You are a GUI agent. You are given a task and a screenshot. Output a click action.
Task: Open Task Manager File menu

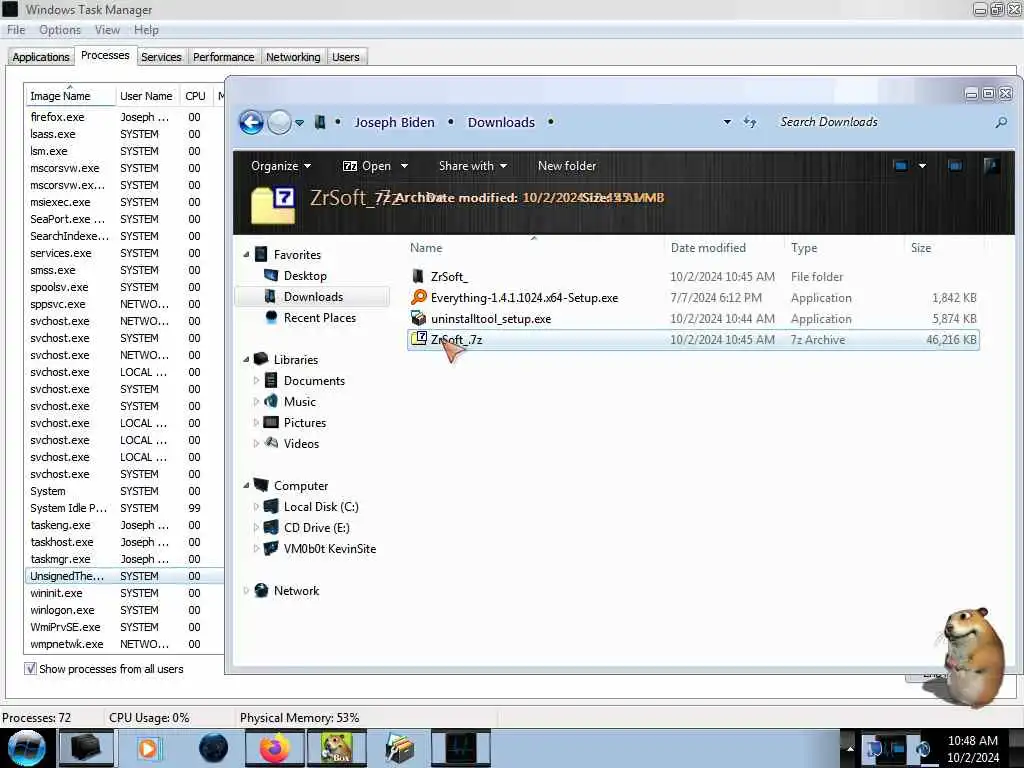pos(16,30)
